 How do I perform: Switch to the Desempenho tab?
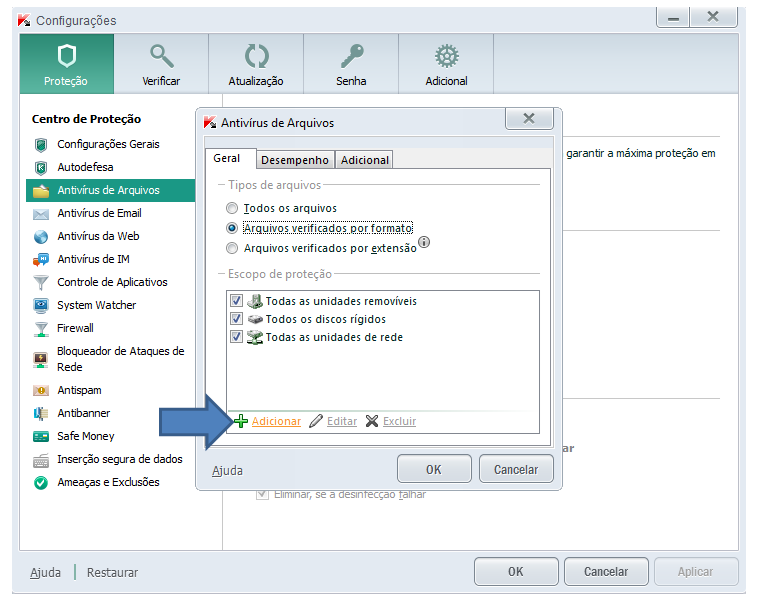(x=295, y=160)
